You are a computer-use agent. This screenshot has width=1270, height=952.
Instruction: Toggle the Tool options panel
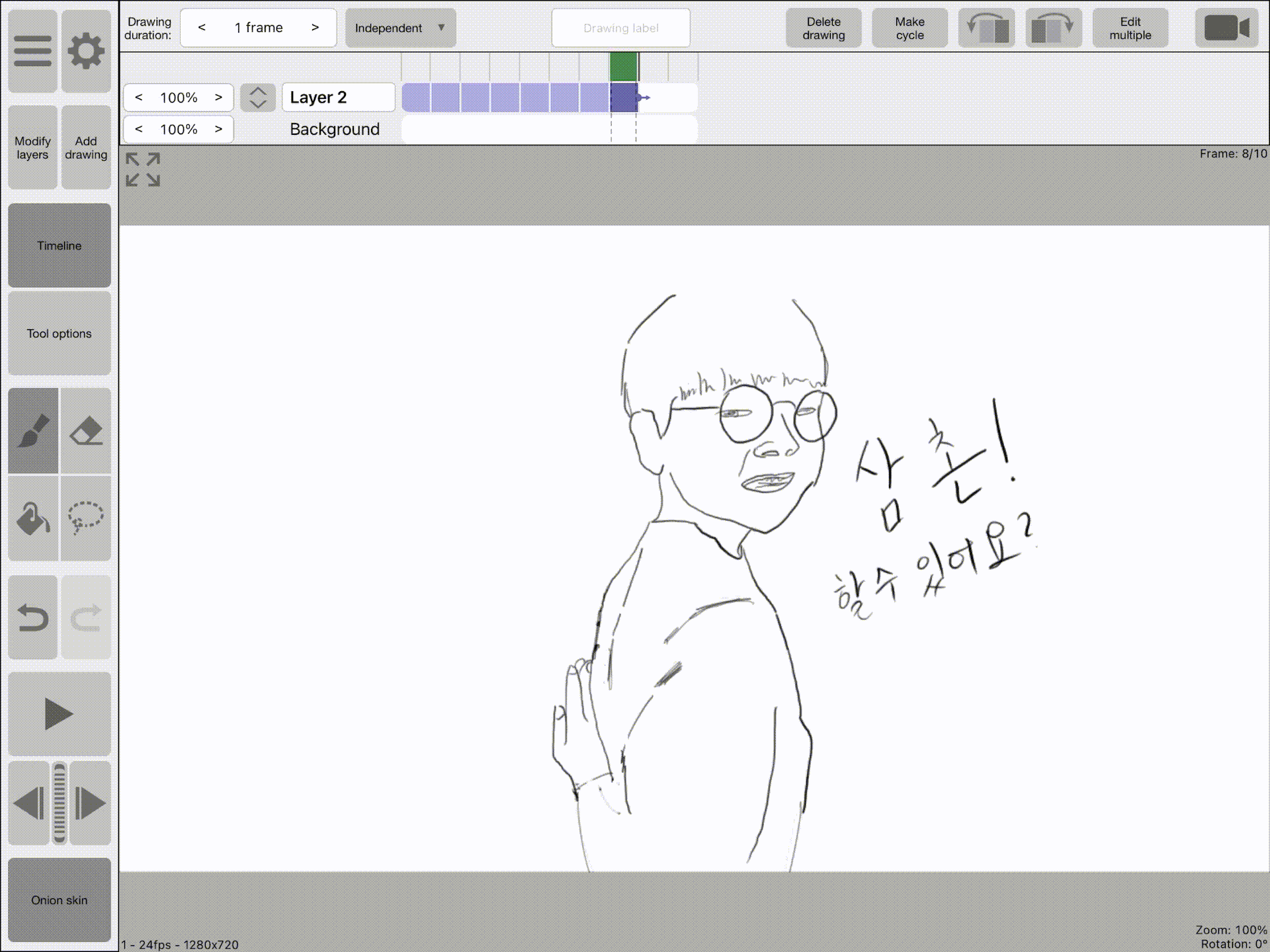tap(60, 333)
